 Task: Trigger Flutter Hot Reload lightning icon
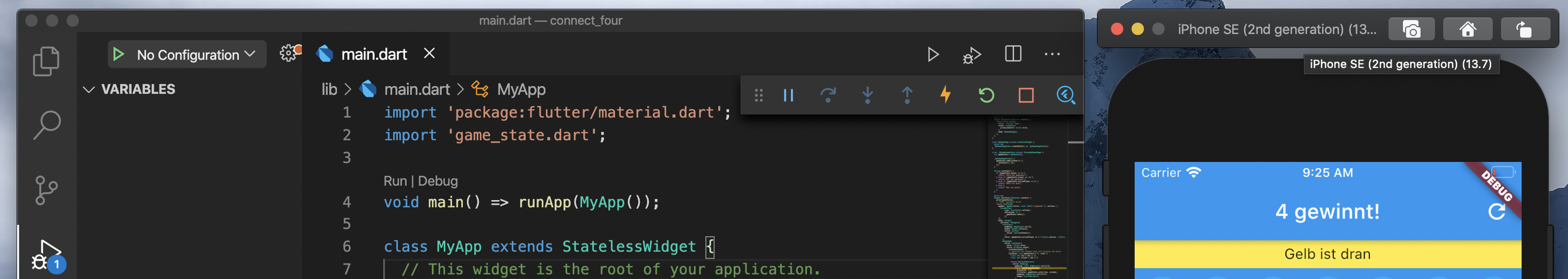tap(946, 95)
